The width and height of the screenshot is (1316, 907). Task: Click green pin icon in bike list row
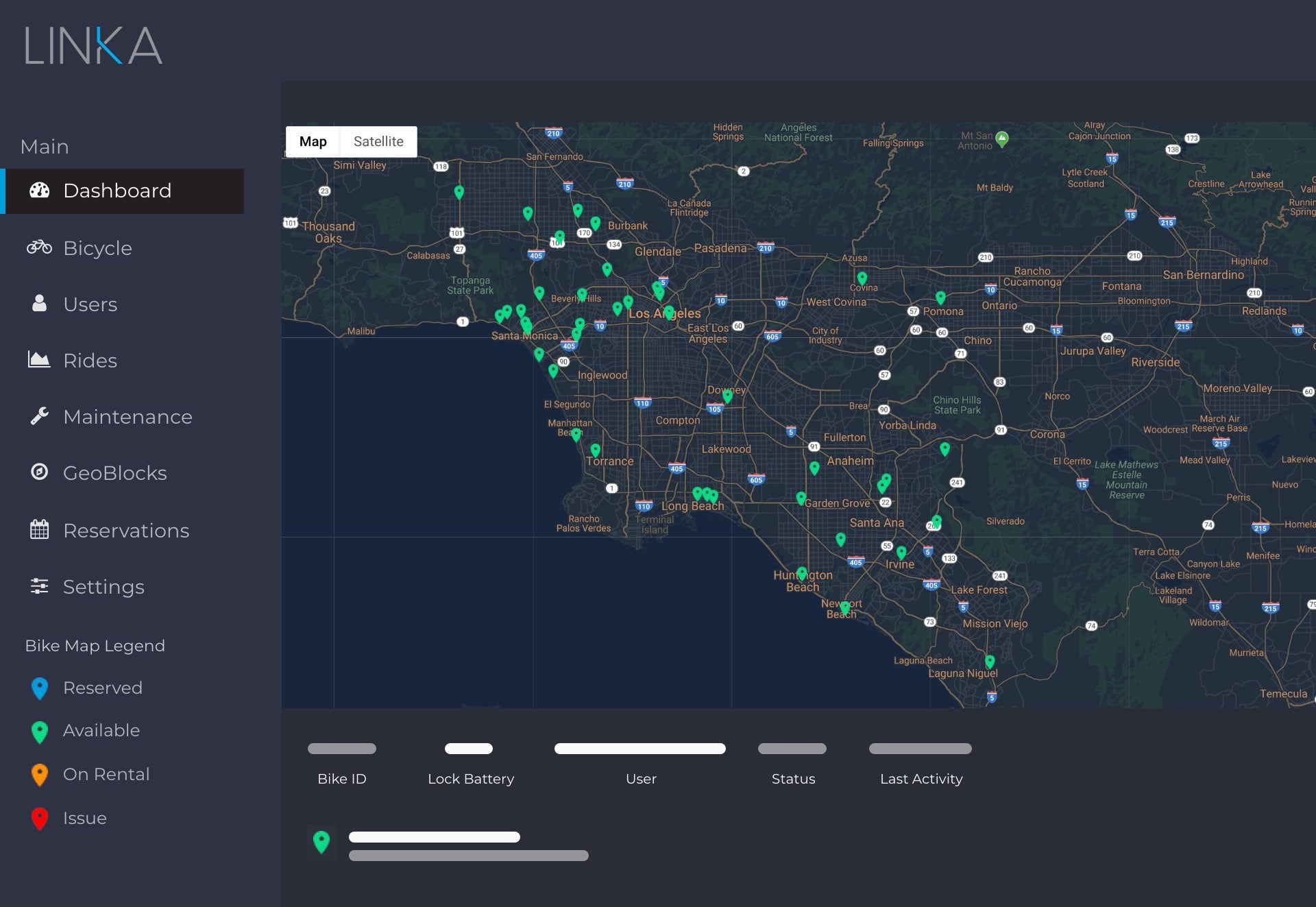point(321,841)
